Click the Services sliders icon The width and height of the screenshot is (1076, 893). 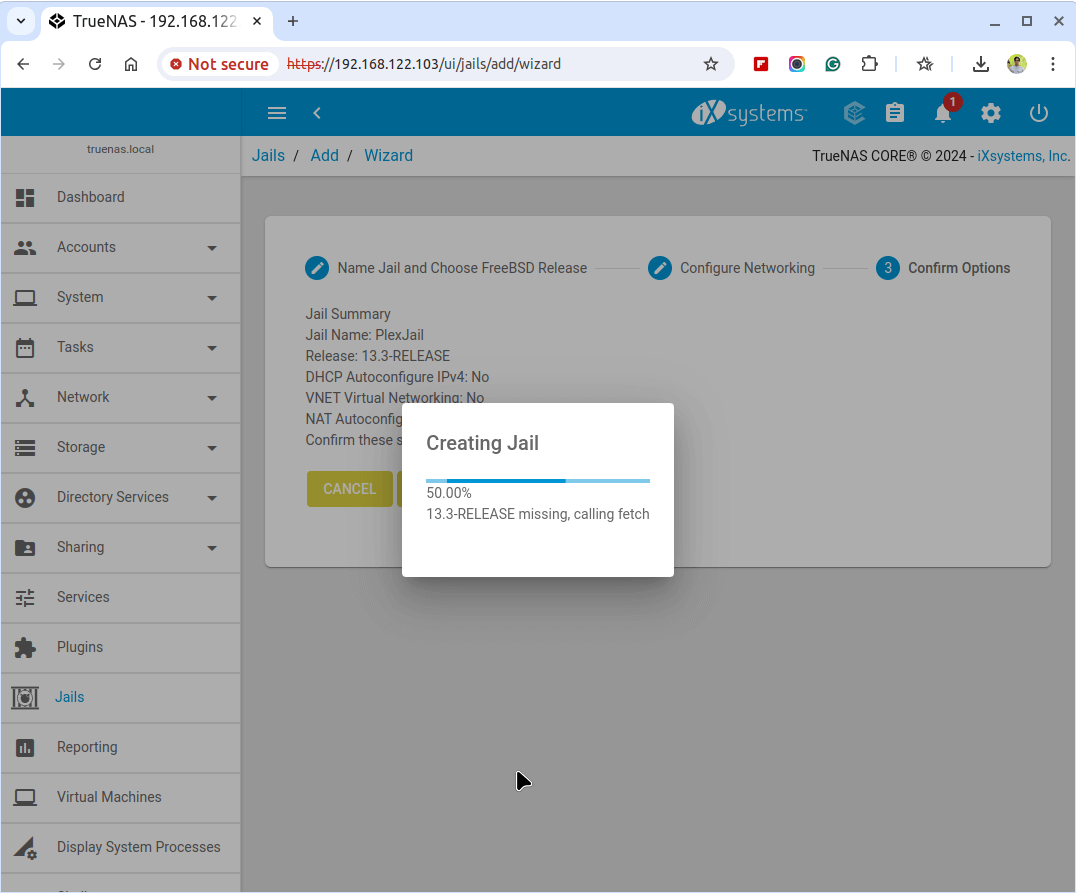tap(25, 598)
